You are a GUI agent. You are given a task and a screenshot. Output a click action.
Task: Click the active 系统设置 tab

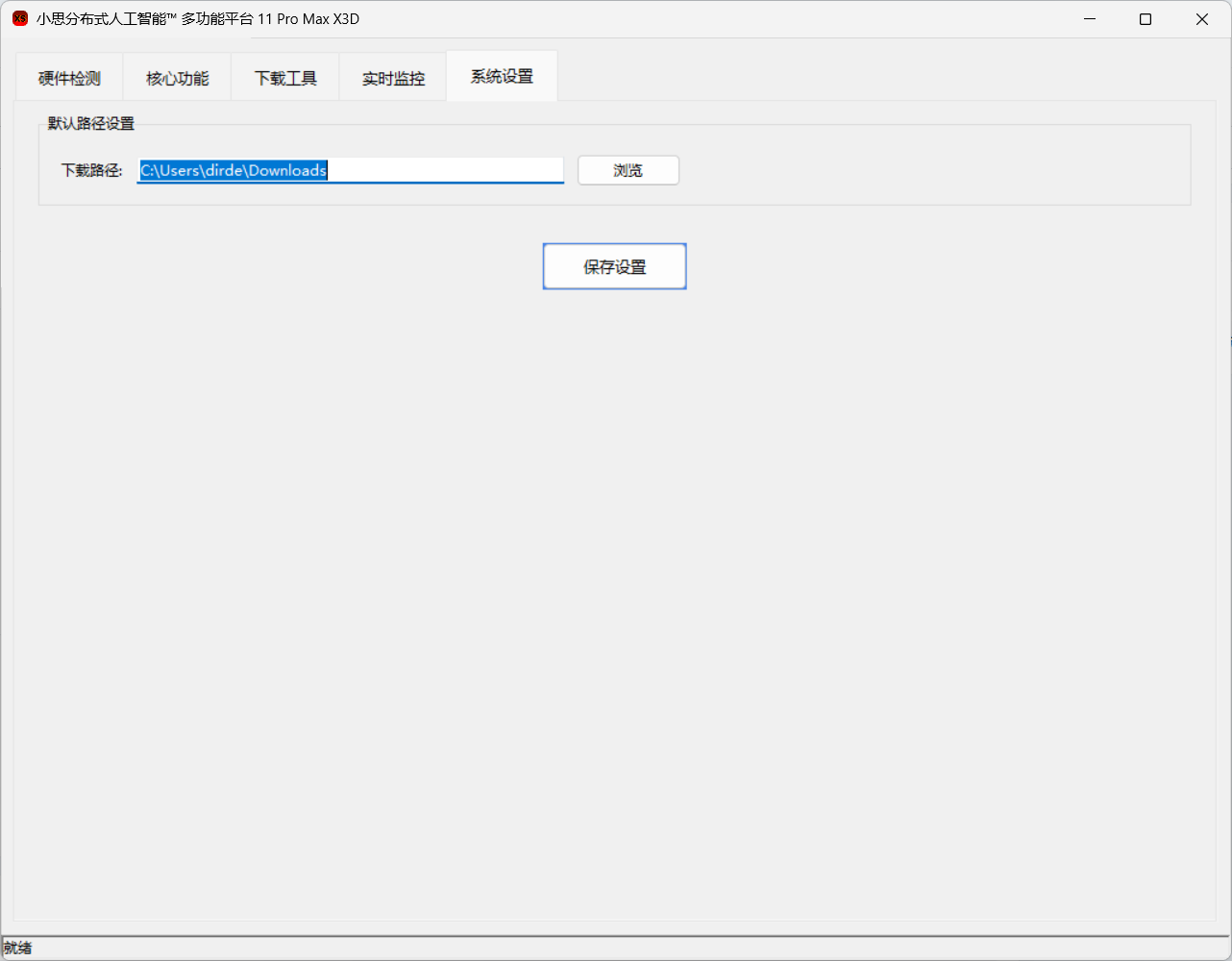pos(502,77)
